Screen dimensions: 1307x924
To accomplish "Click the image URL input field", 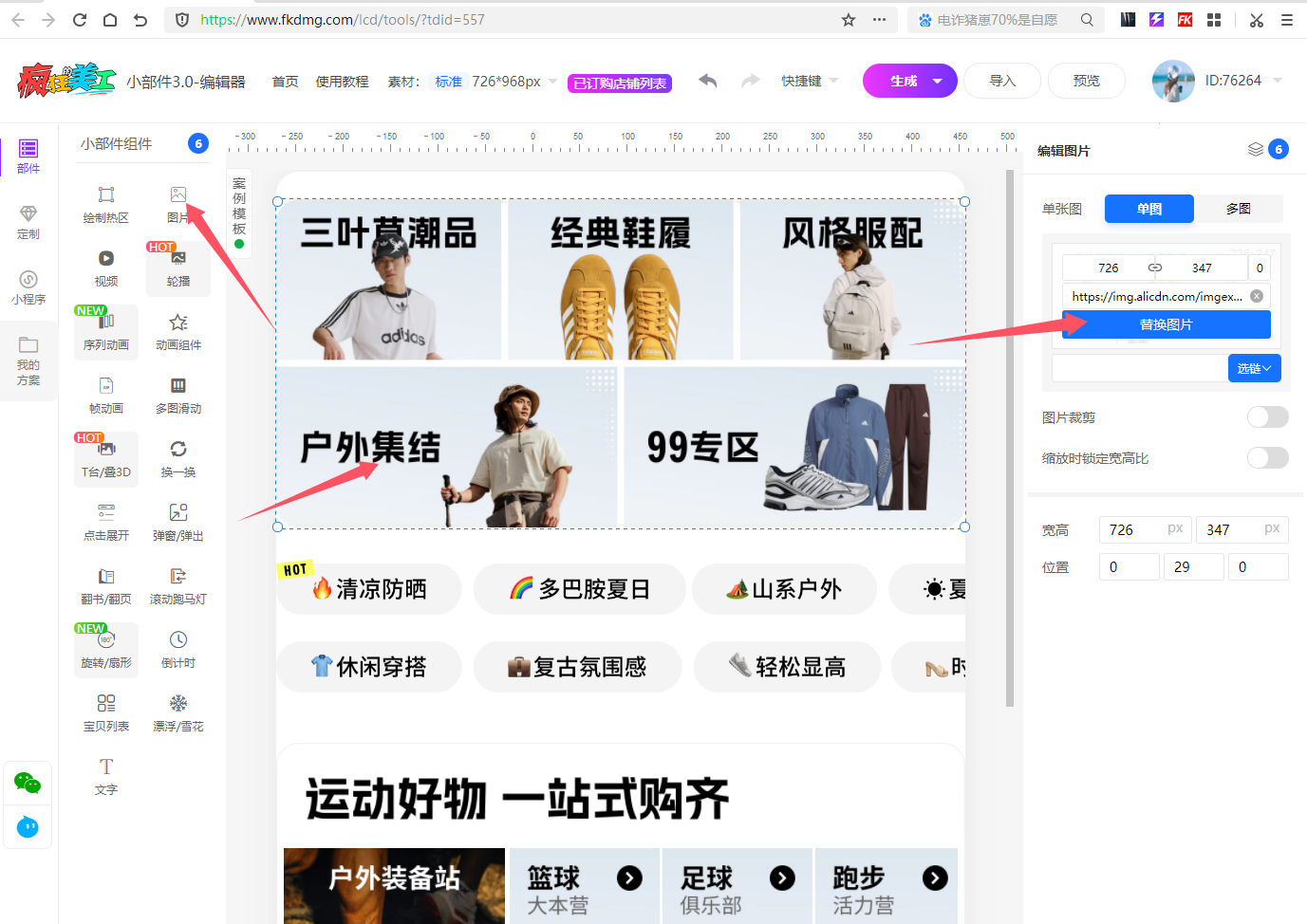I will click(1157, 296).
